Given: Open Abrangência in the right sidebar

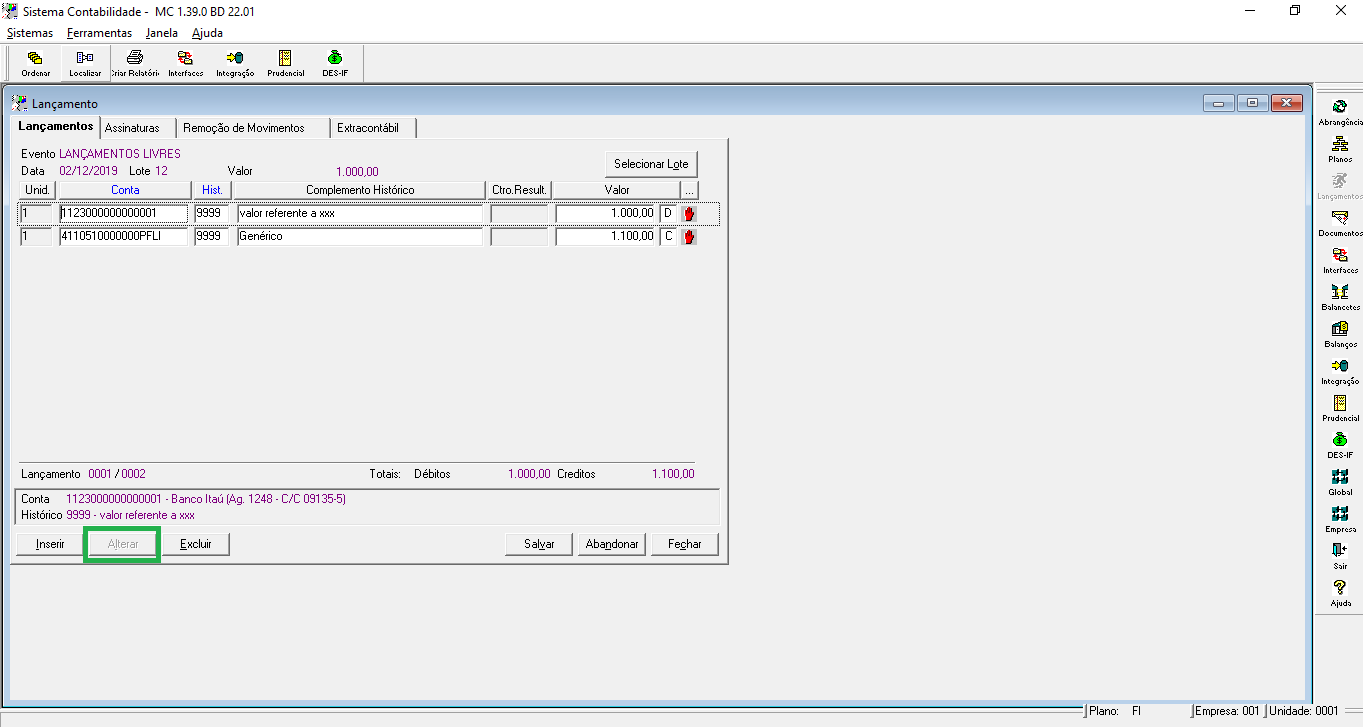Looking at the screenshot, I should (1340, 112).
